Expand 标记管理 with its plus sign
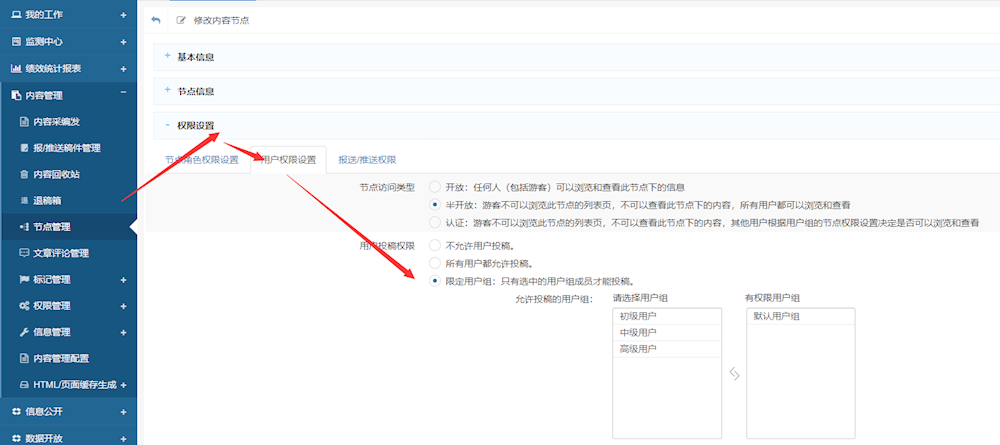Screen dimensions: 1000x445 pyautogui.click(x=123, y=280)
